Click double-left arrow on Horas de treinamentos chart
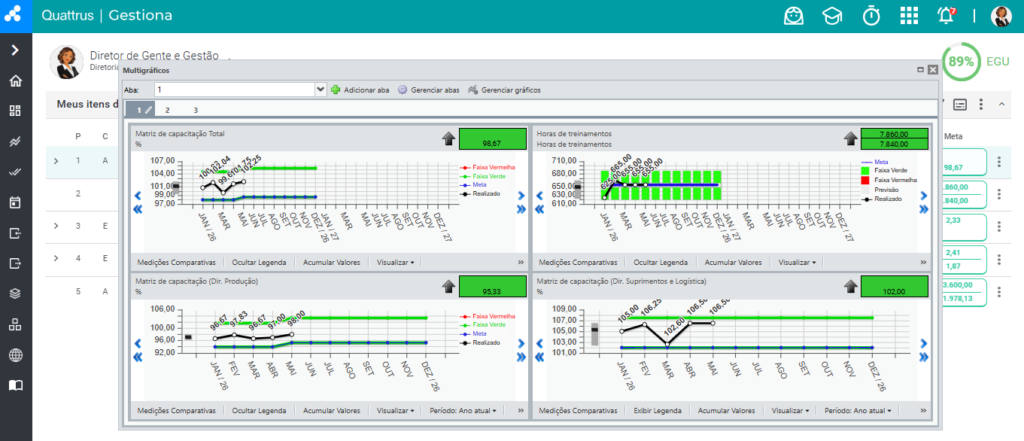This screenshot has height=441, width=1024. (x=539, y=209)
